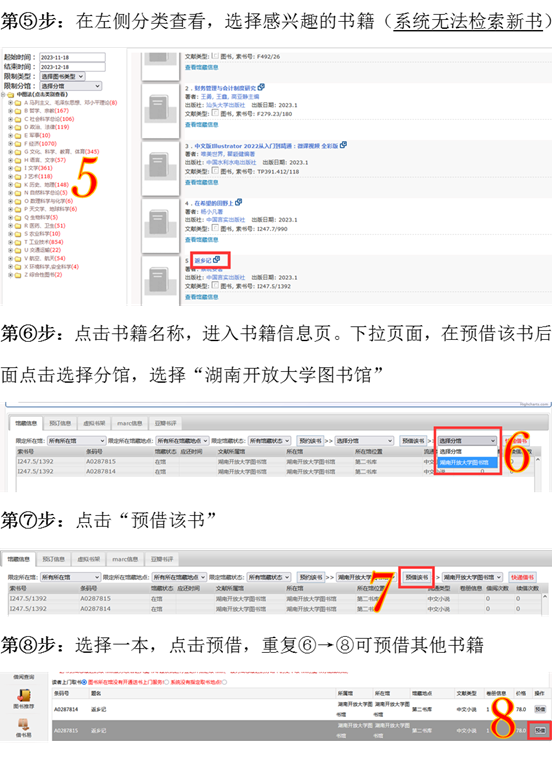Click scrollbar up arrow in step 6 table
The height and width of the screenshot is (759, 552).
pos(537,459)
